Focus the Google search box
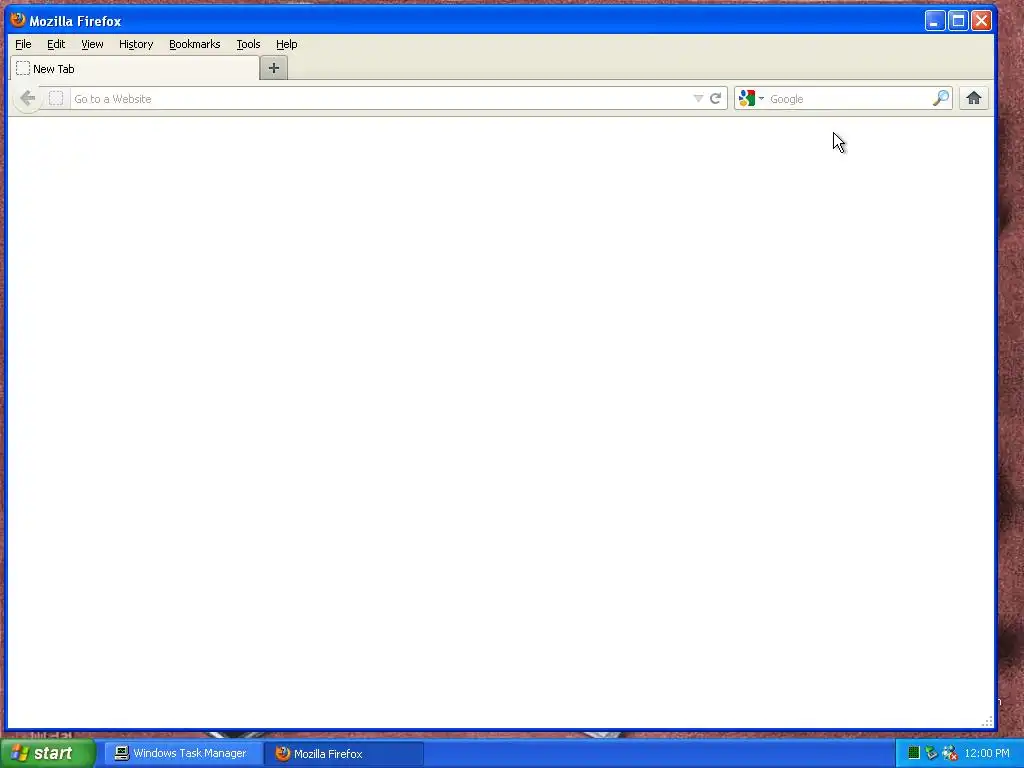1024x768 pixels. [x=849, y=99]
